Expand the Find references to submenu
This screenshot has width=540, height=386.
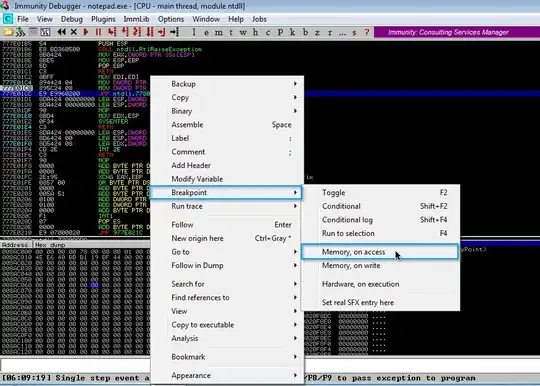227,298
